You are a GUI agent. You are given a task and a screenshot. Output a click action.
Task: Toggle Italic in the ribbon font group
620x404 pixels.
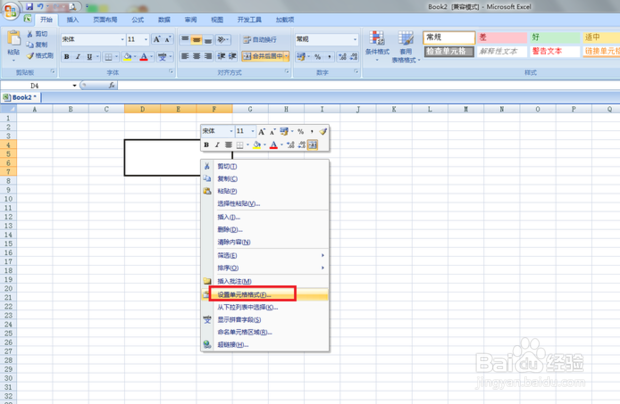(78, 57)
